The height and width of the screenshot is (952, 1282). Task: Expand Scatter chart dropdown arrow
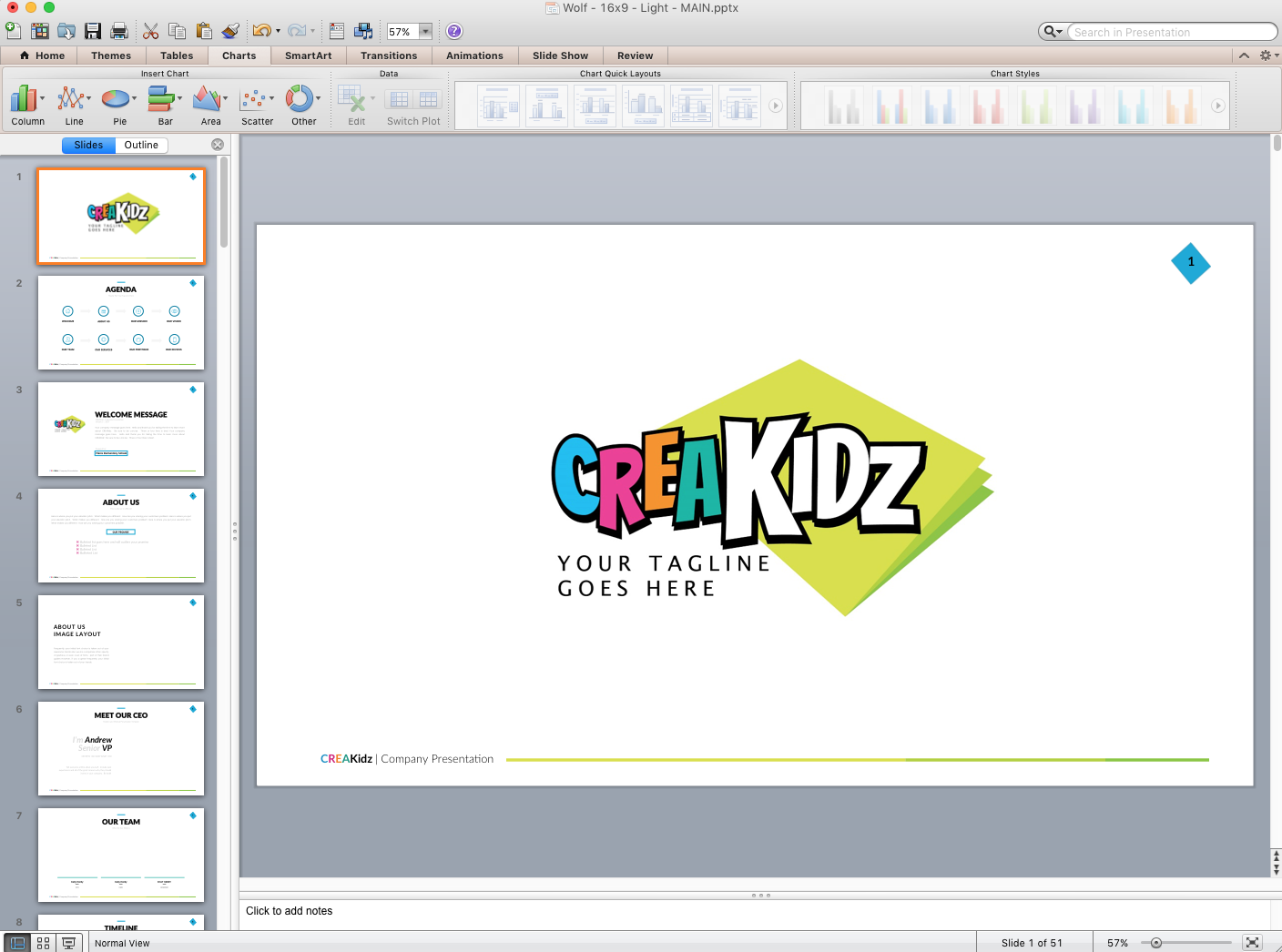pos(272,98)
